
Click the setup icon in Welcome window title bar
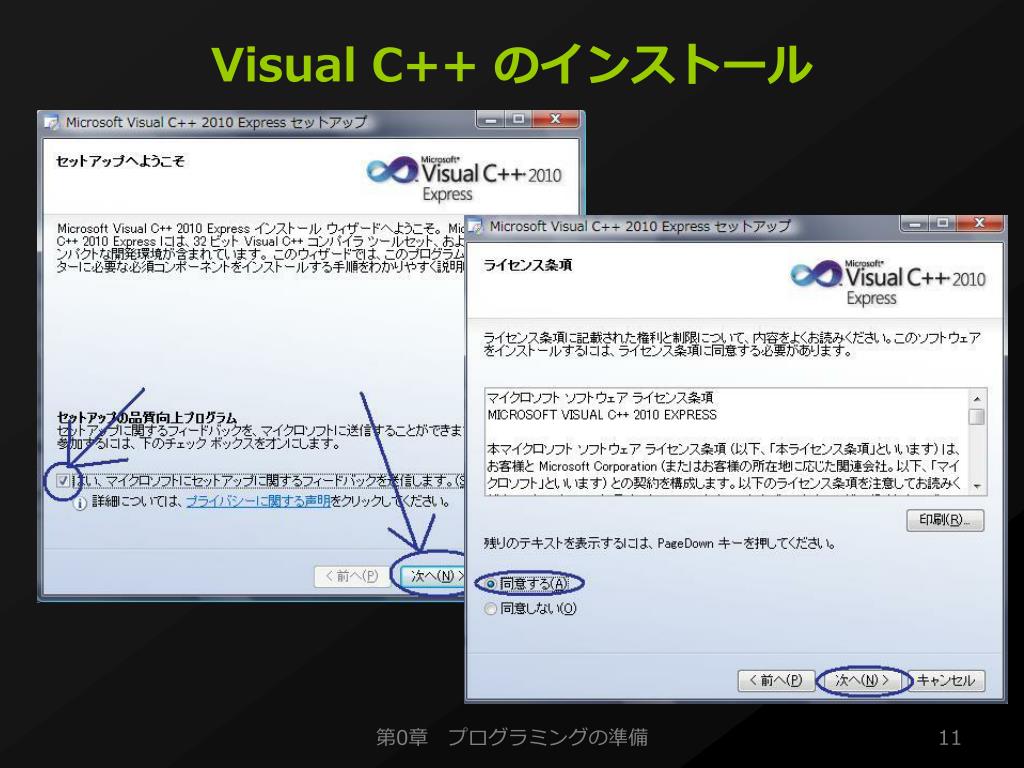51,122
